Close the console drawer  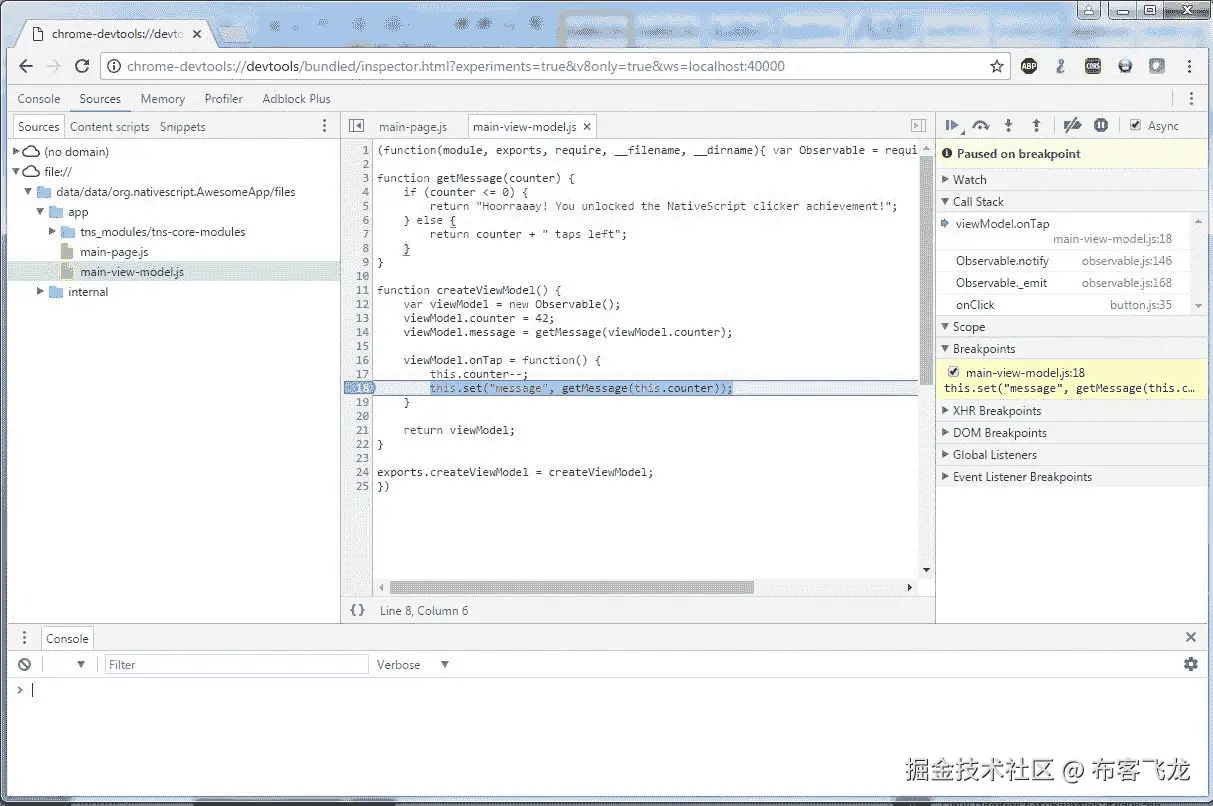pyautogui.click(x=1190, y=637)
